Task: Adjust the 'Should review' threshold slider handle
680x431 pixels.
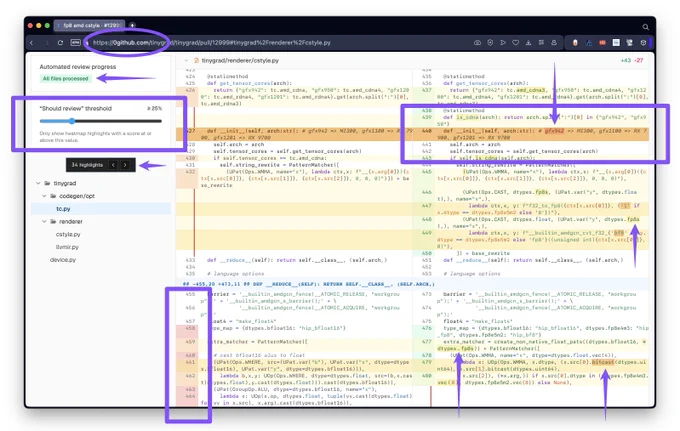Action: [x=72, y=121]
